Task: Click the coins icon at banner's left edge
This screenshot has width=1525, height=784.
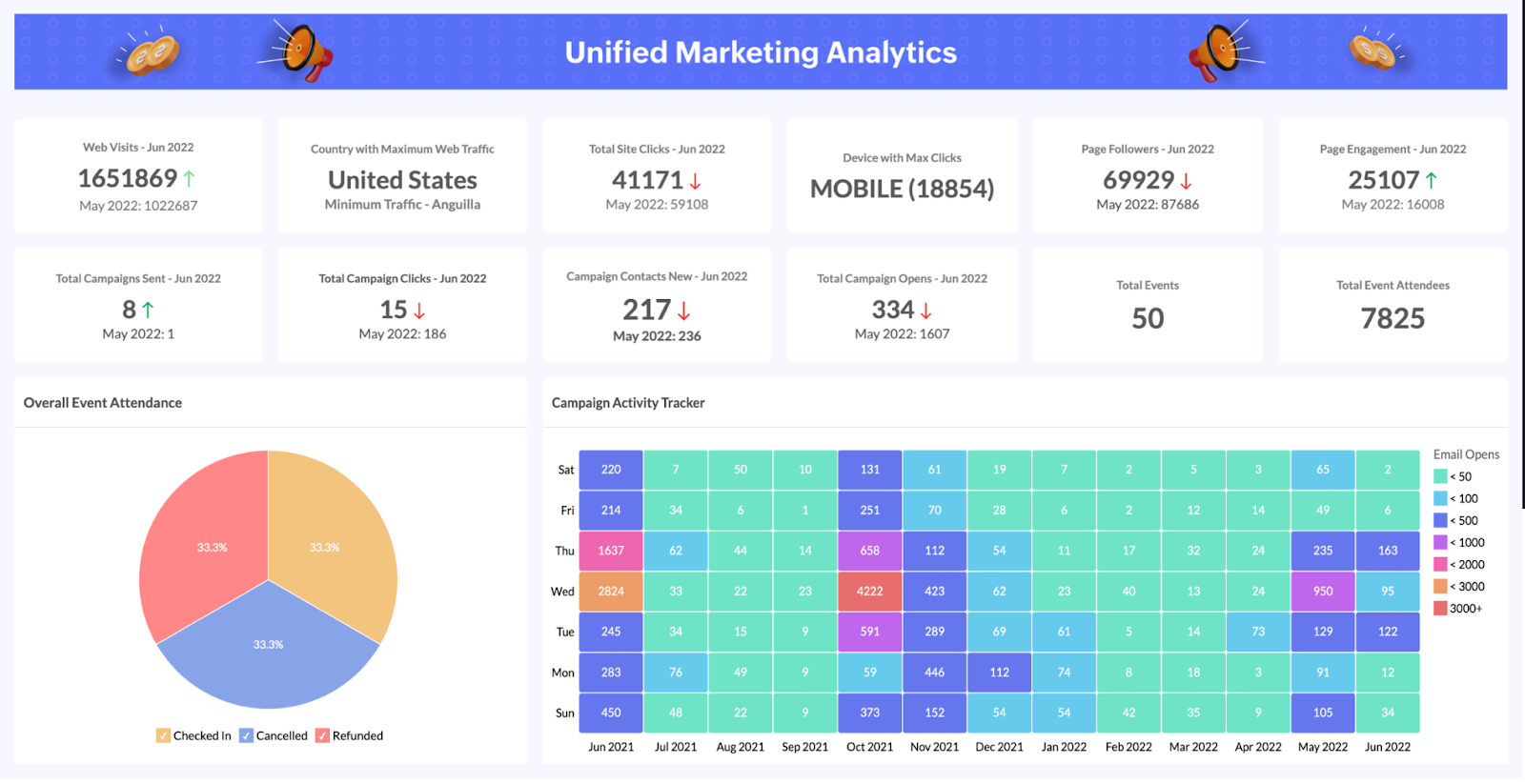Action: pos(151,52)
